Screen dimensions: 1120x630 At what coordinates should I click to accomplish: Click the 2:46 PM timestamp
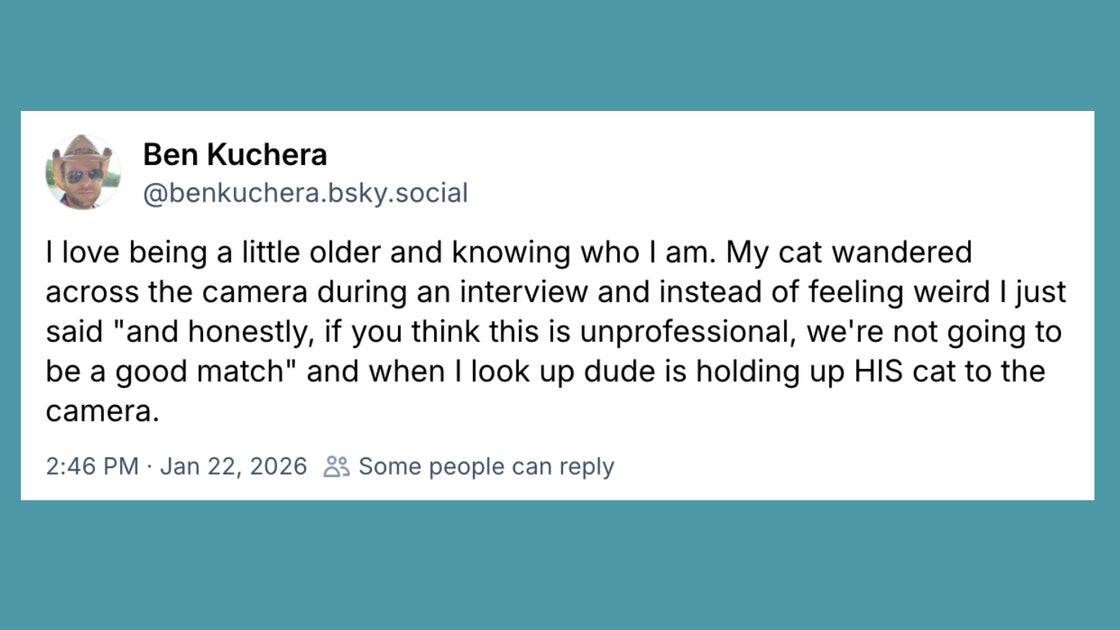point(92,466)
